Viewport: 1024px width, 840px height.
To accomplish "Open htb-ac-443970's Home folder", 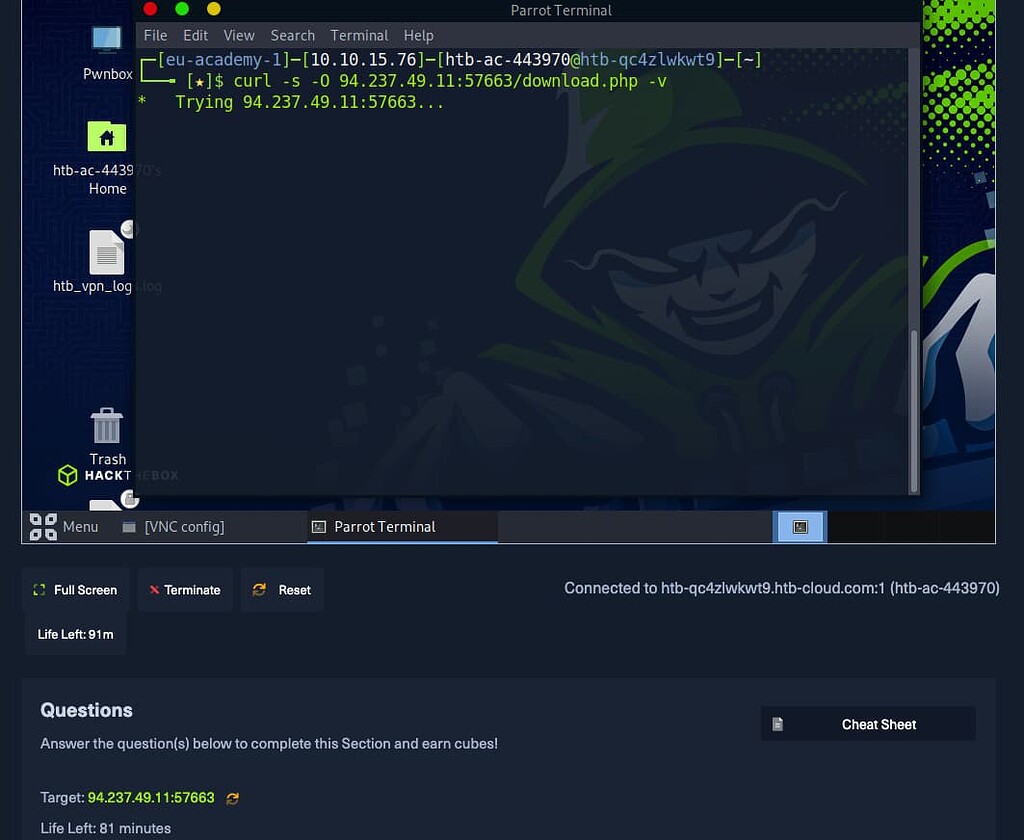I will (x=105, y=137).
